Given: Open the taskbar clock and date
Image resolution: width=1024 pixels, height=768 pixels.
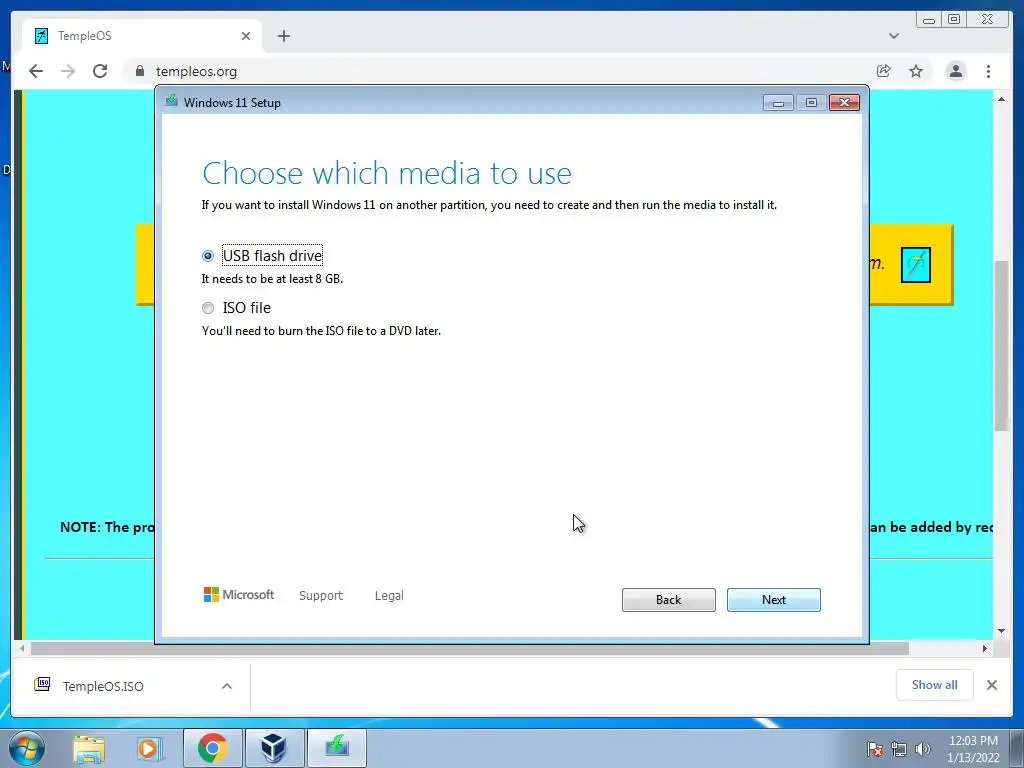Looking at the screenshot, I should pos(973,749).
